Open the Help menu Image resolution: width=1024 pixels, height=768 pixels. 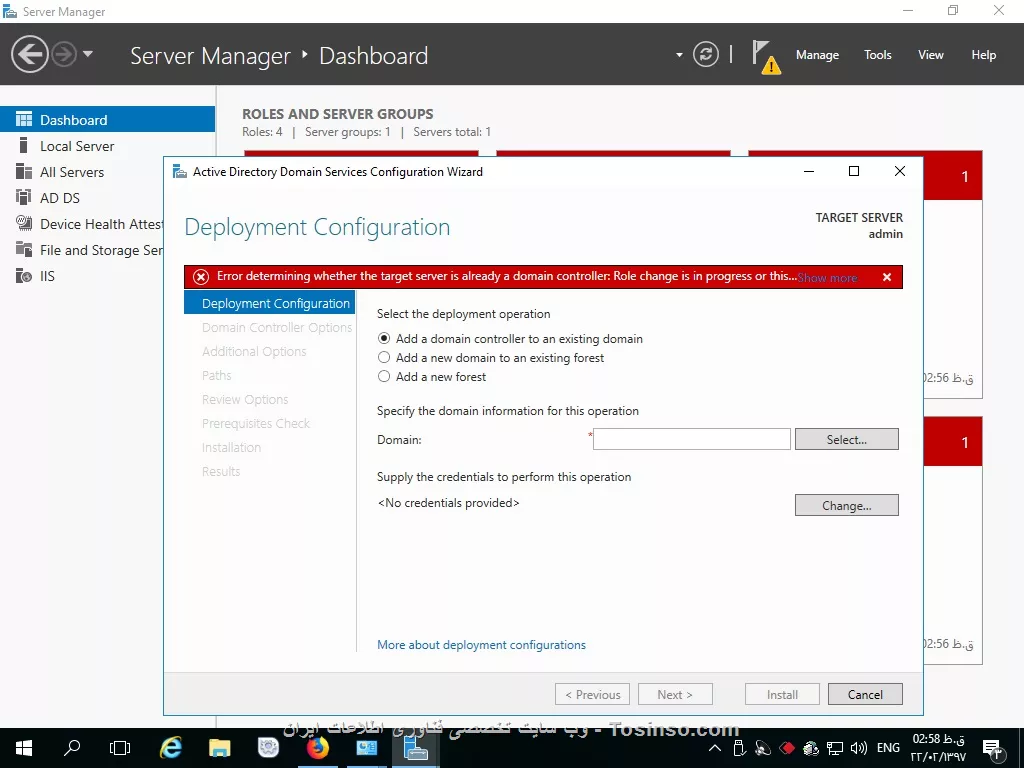point(984,55)
